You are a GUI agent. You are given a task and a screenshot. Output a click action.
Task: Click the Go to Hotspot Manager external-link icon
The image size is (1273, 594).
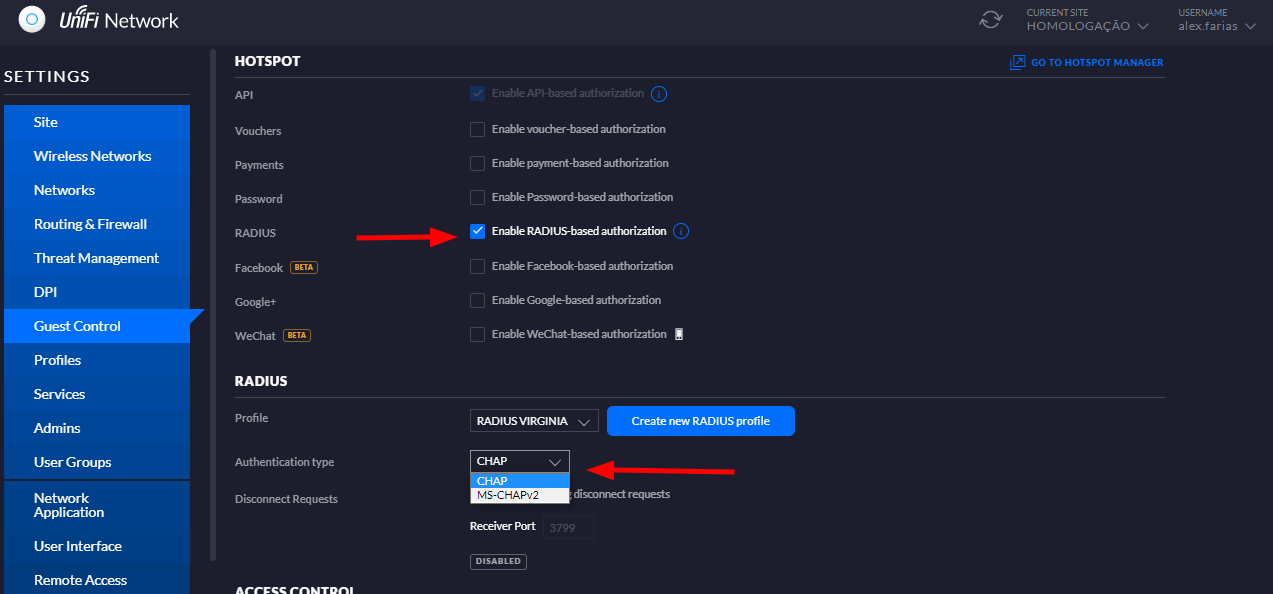tap(1017, 62)
